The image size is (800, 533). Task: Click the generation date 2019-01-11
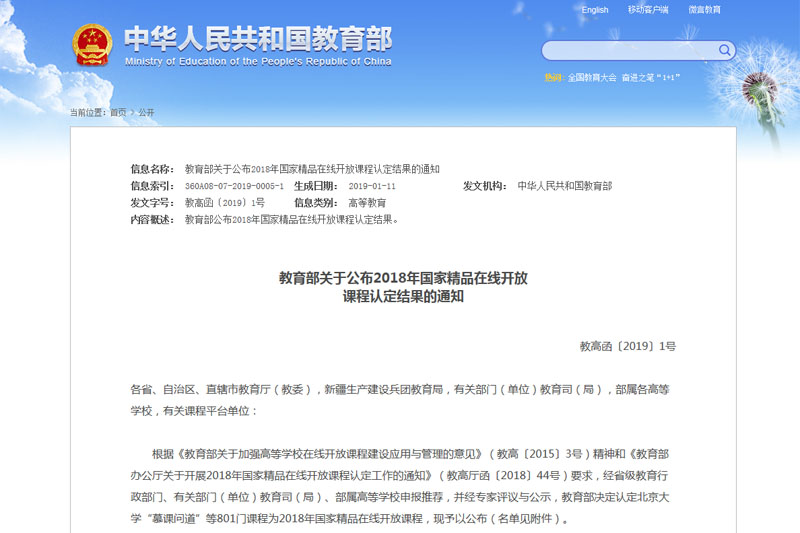372,186
